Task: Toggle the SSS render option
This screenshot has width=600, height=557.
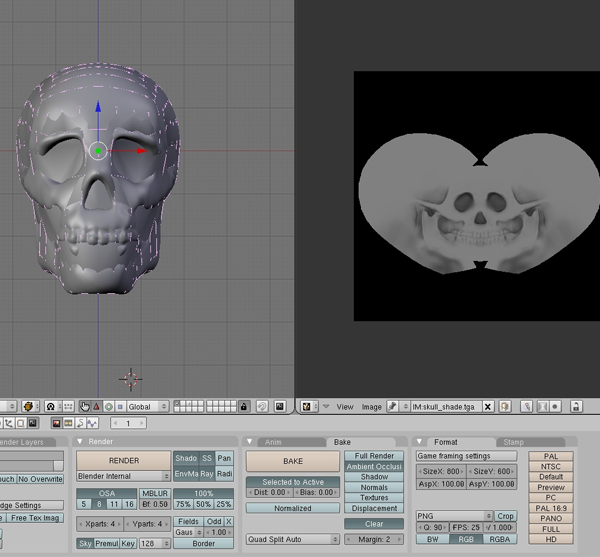Action: 207,458
